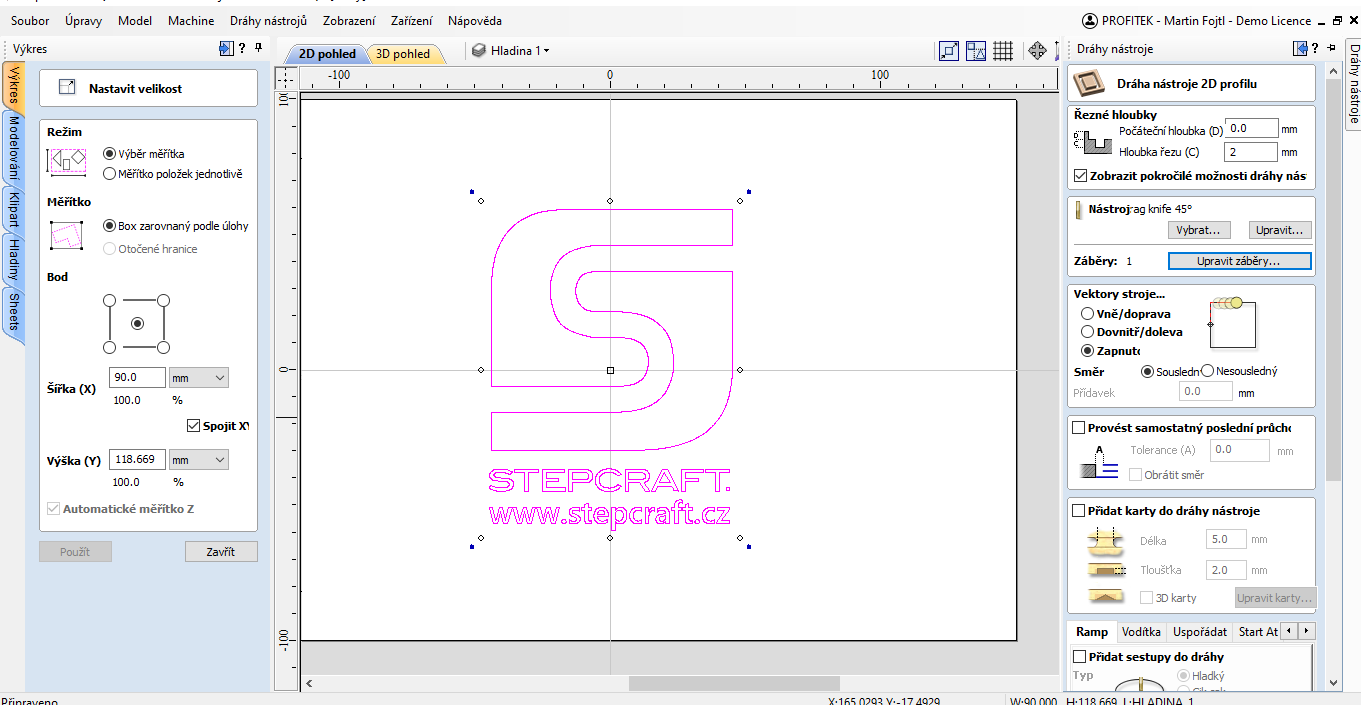Click the Měřítko bounding box icon
Image resolution: width=1361 pixels, height=705 pixels.
coord(67,236)
